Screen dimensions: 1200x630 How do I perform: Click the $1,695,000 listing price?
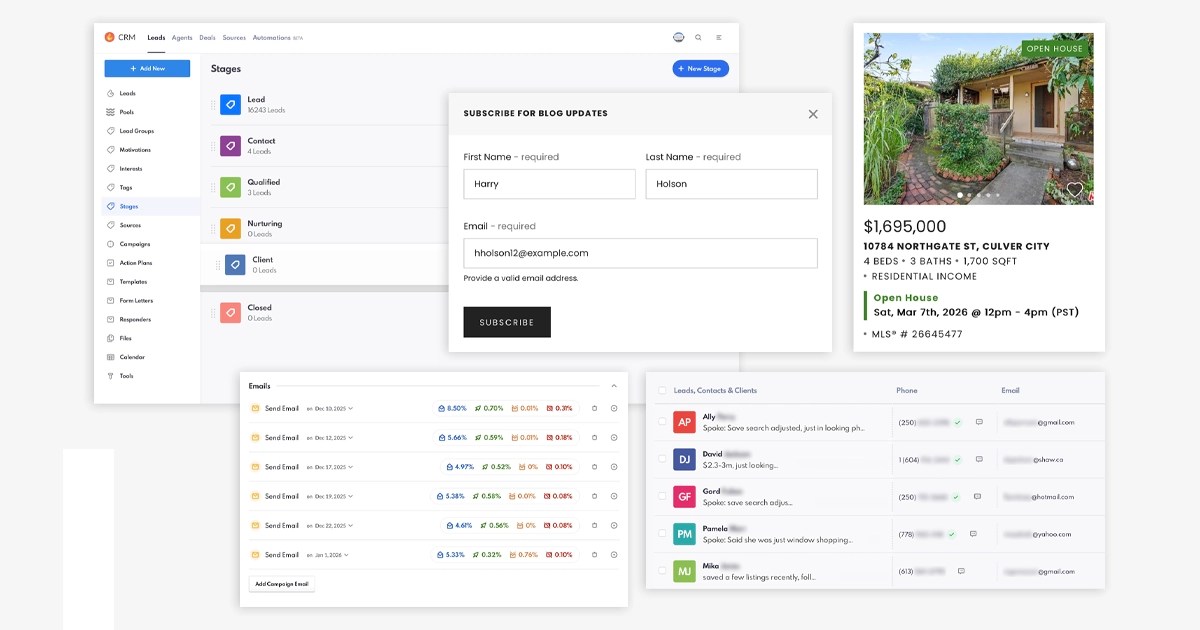(905, 227)
